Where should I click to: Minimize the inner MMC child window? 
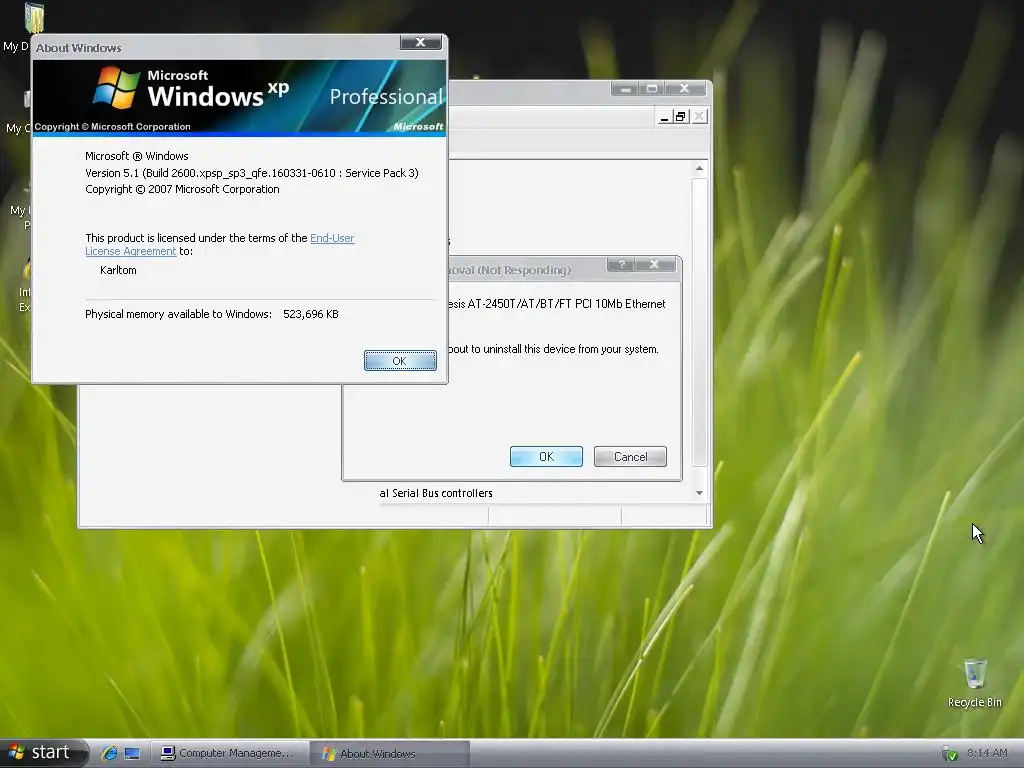(x=664, y=116)
